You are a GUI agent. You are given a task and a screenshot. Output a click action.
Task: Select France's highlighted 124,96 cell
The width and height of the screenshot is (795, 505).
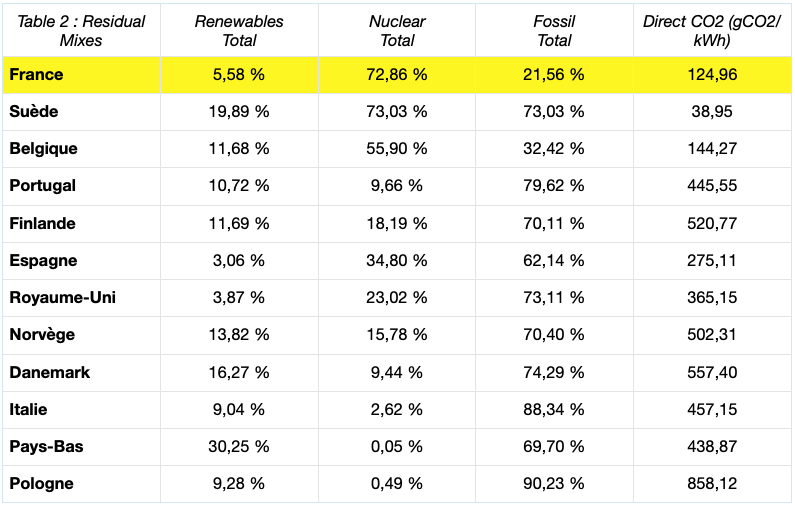712,75
